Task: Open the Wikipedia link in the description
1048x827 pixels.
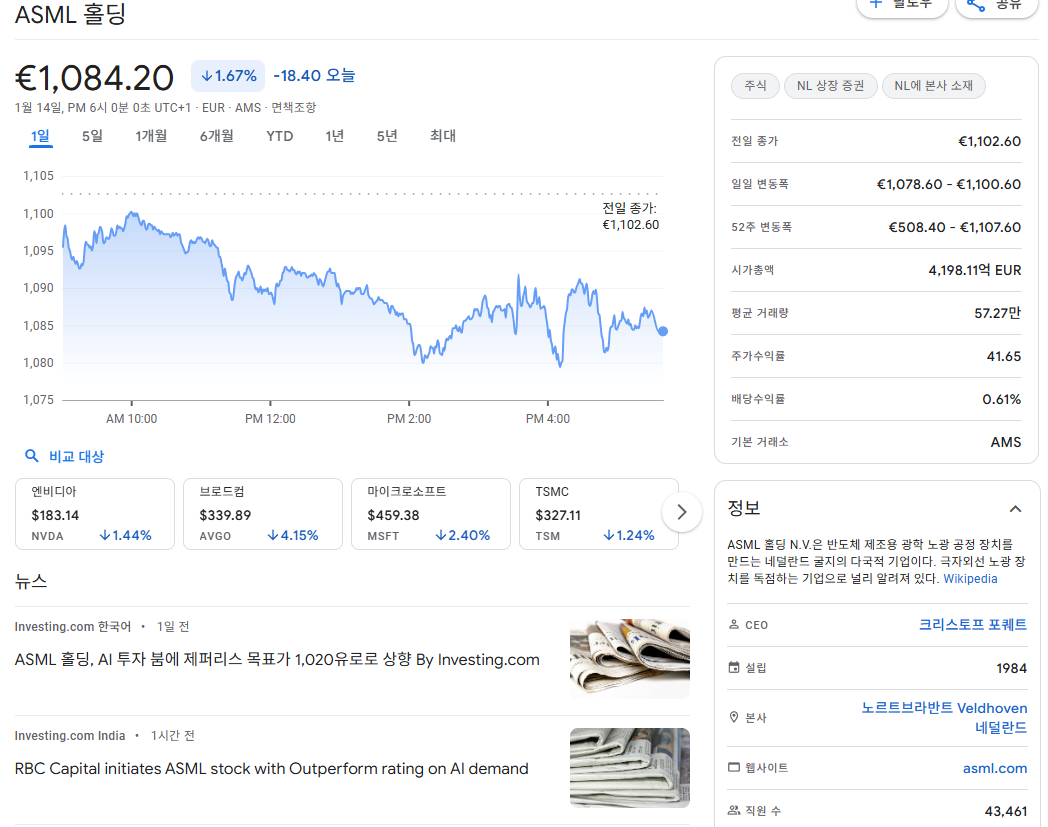Action: tap(970, 578)
